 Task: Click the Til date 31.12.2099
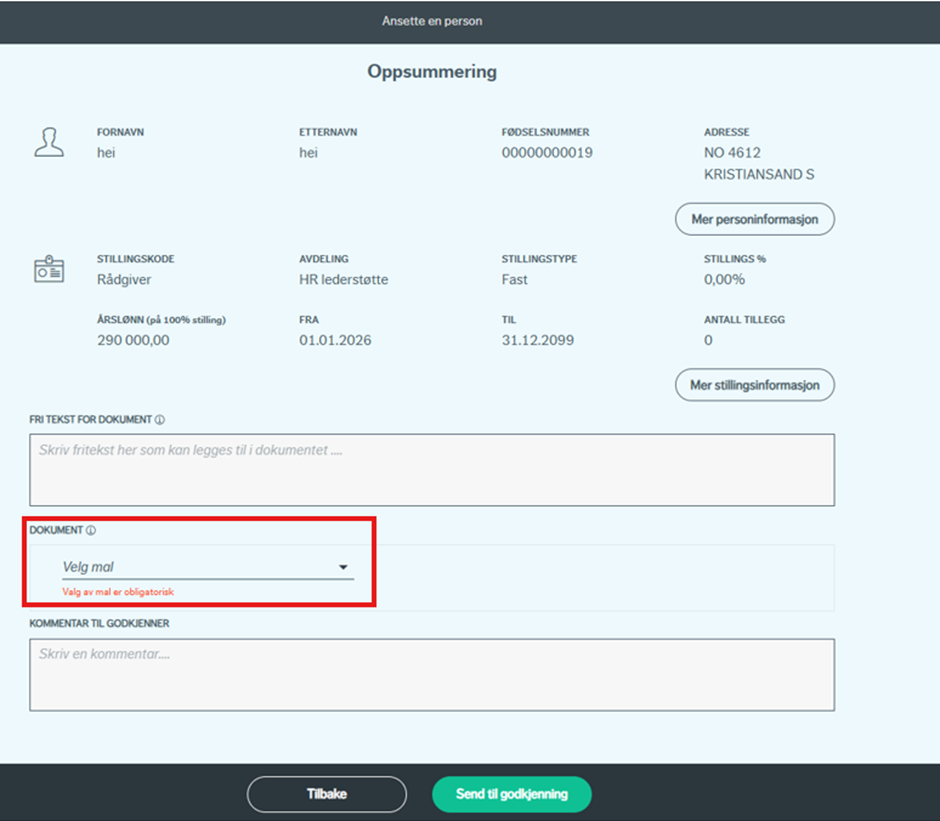[538, 341]
